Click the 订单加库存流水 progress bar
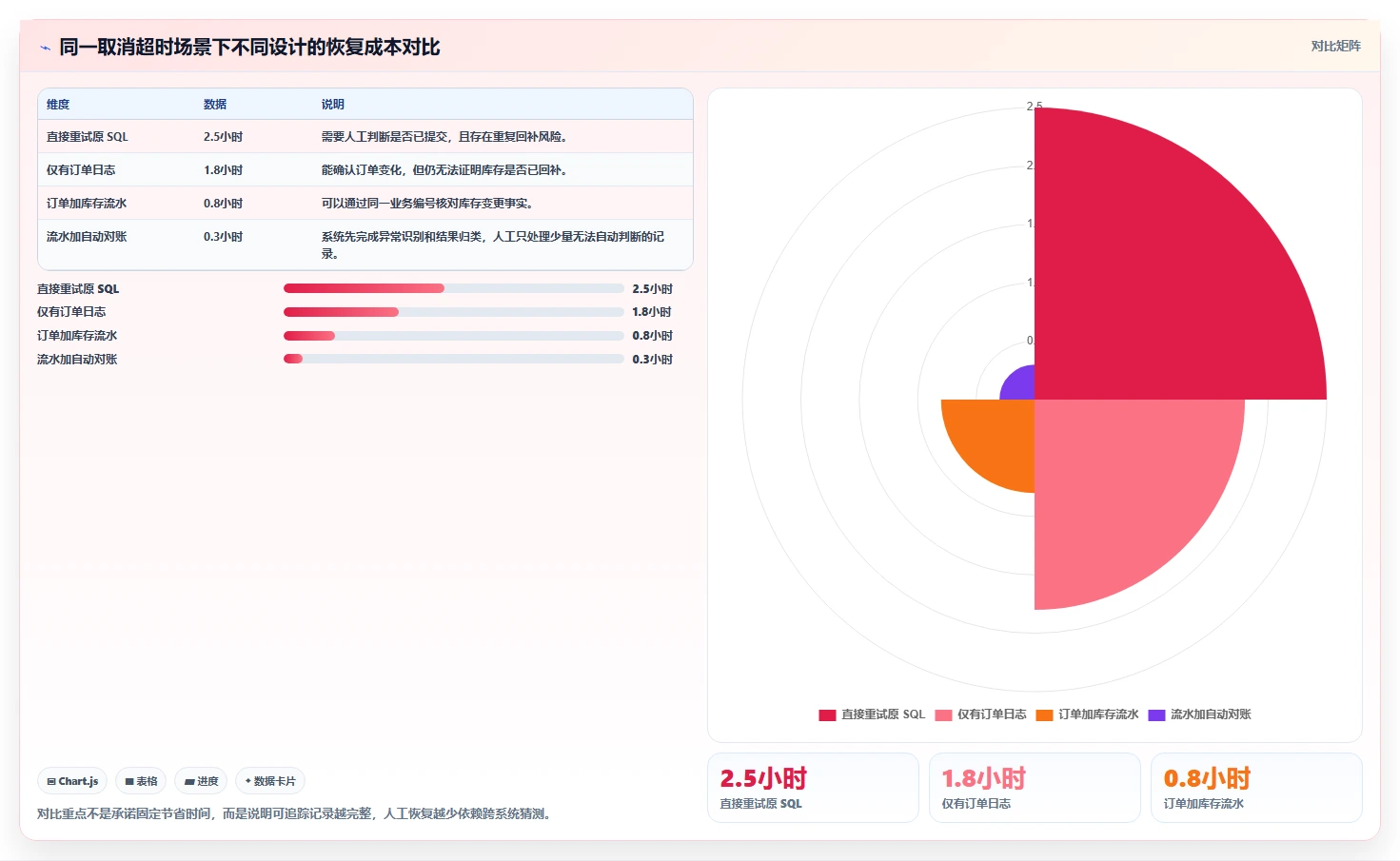Image resolution: width=1400 pixels, height=861 pixels. [453, 336]
